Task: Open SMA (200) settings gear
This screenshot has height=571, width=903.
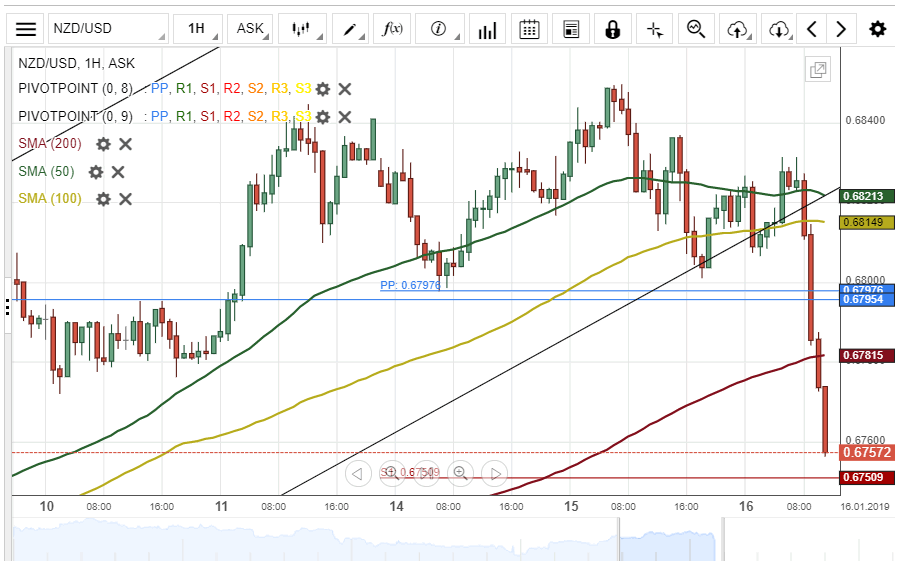Action: pos(103,144)
